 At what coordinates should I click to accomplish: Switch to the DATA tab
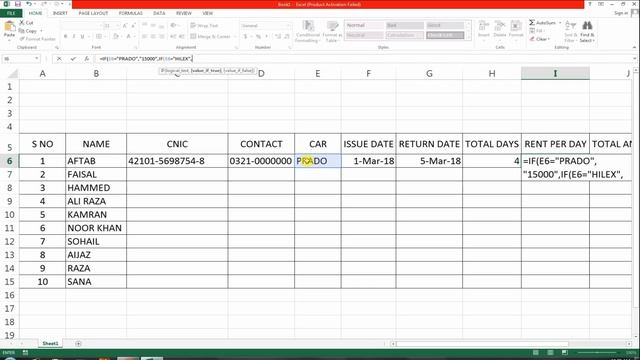[x=159, y=13]
